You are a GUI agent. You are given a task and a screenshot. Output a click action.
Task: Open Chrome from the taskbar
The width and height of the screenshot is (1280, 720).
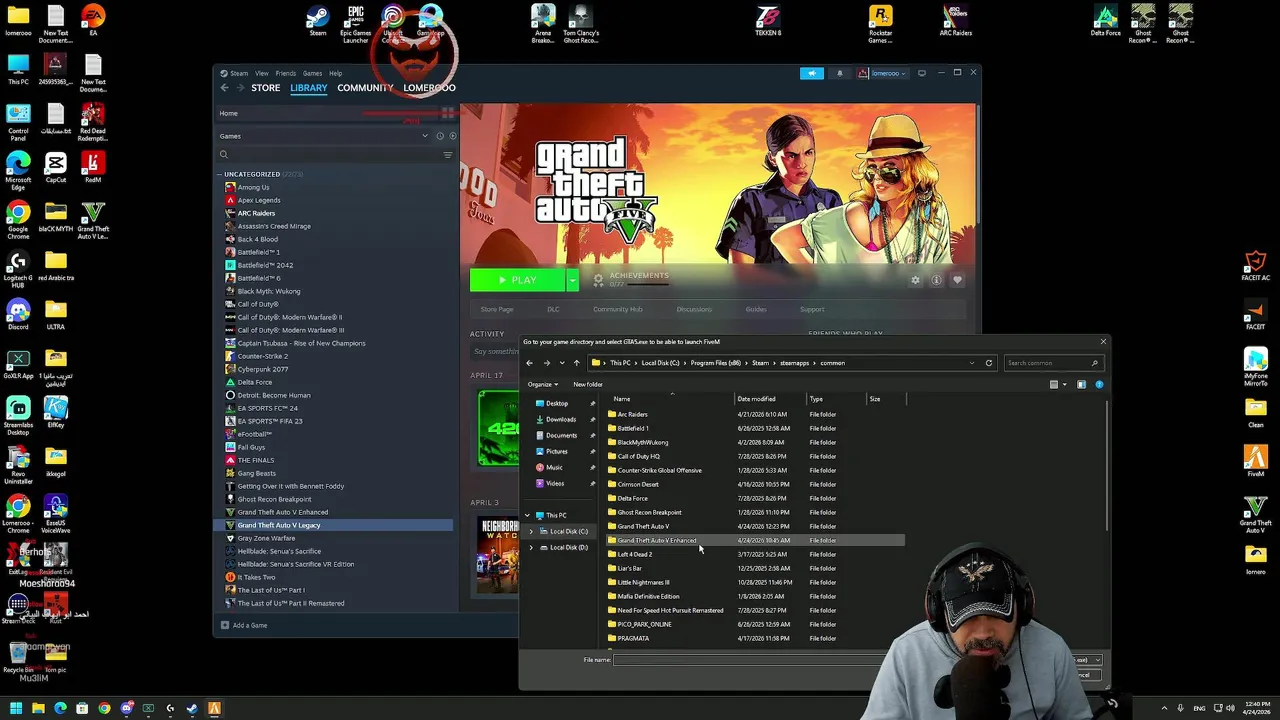(x=104, y=708)
